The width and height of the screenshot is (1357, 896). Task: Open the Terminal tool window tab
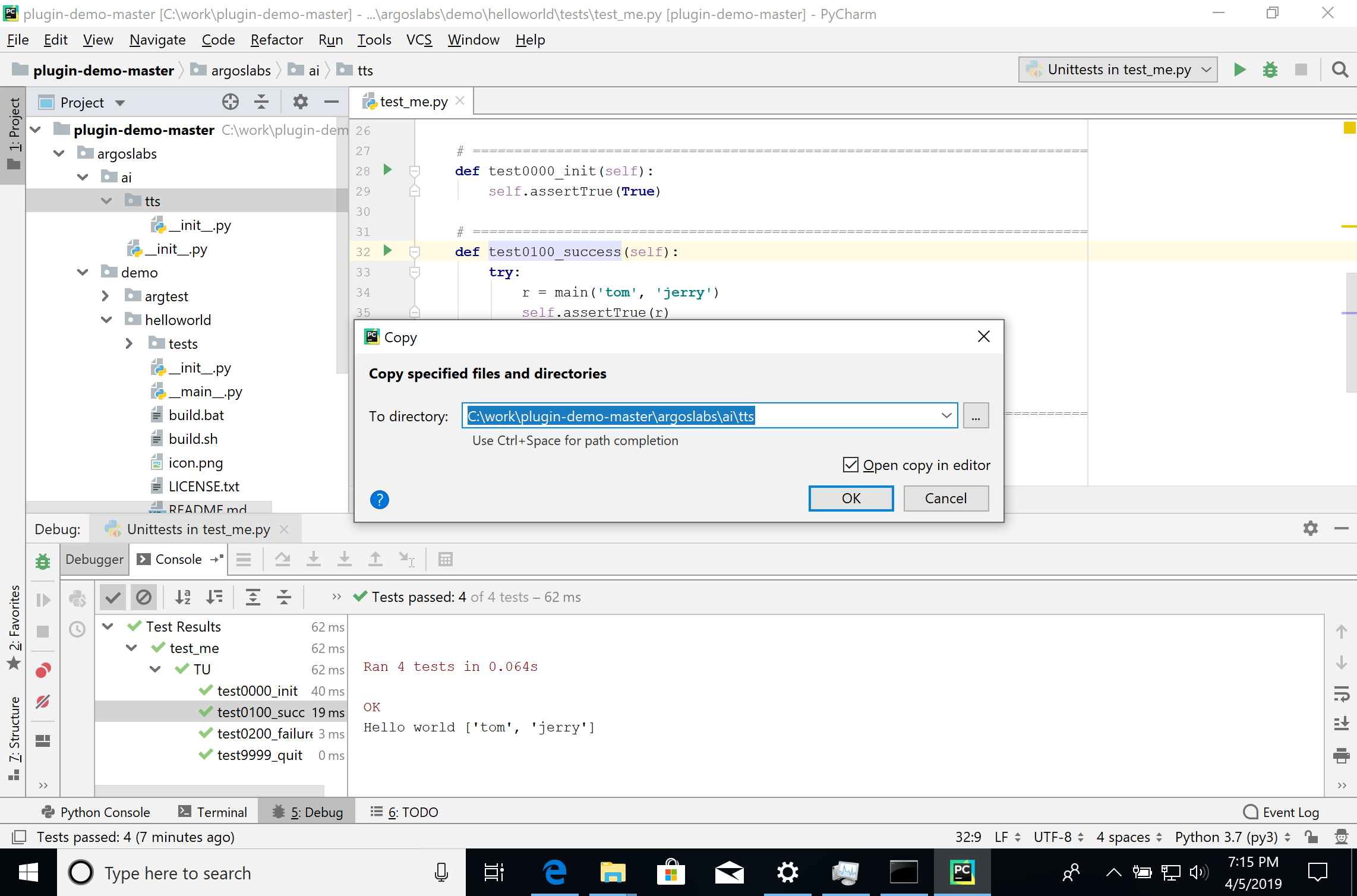(x=213, y=812)
